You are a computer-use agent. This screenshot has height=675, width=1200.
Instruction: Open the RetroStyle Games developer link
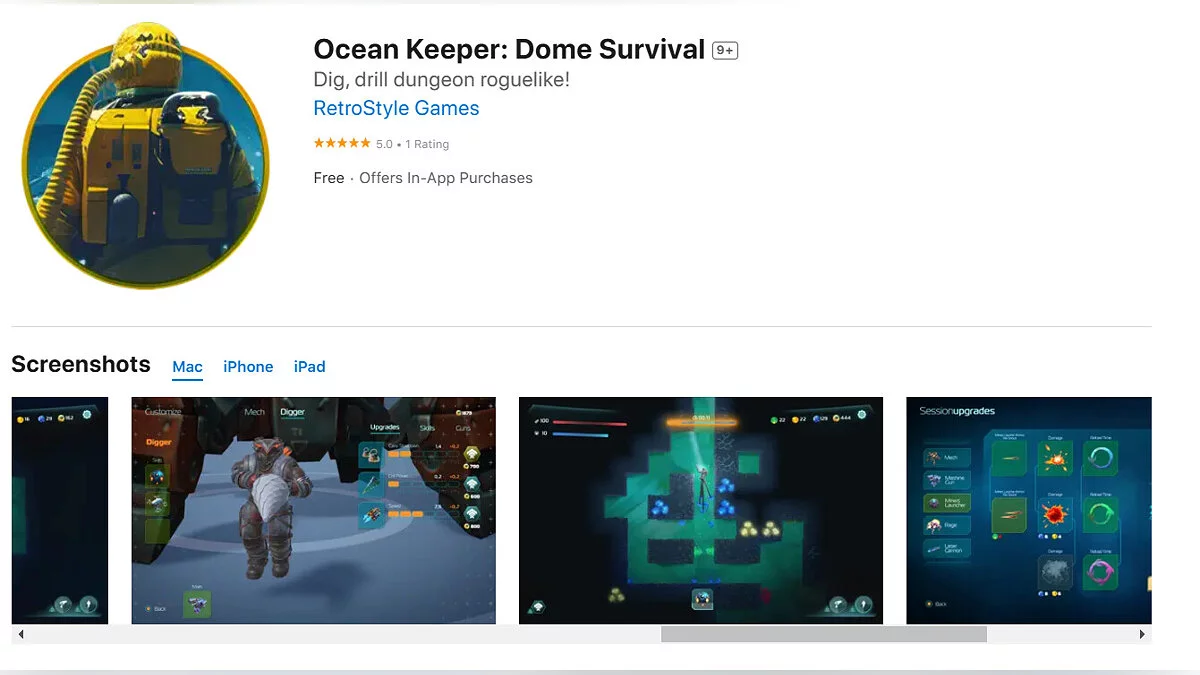point(396,108)
